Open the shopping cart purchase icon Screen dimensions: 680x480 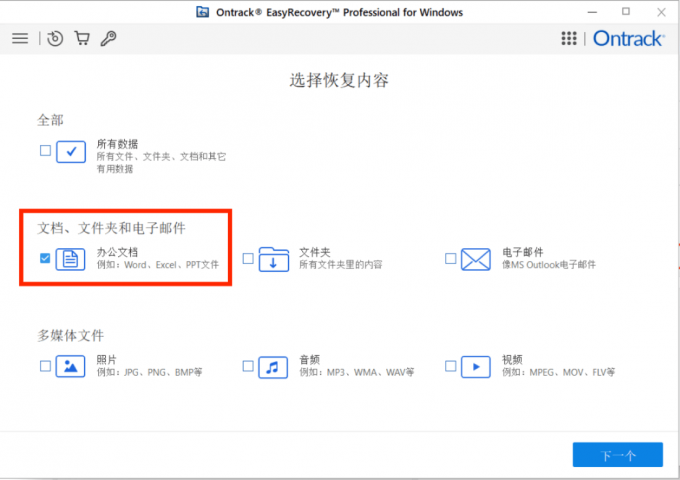point(82,38)
